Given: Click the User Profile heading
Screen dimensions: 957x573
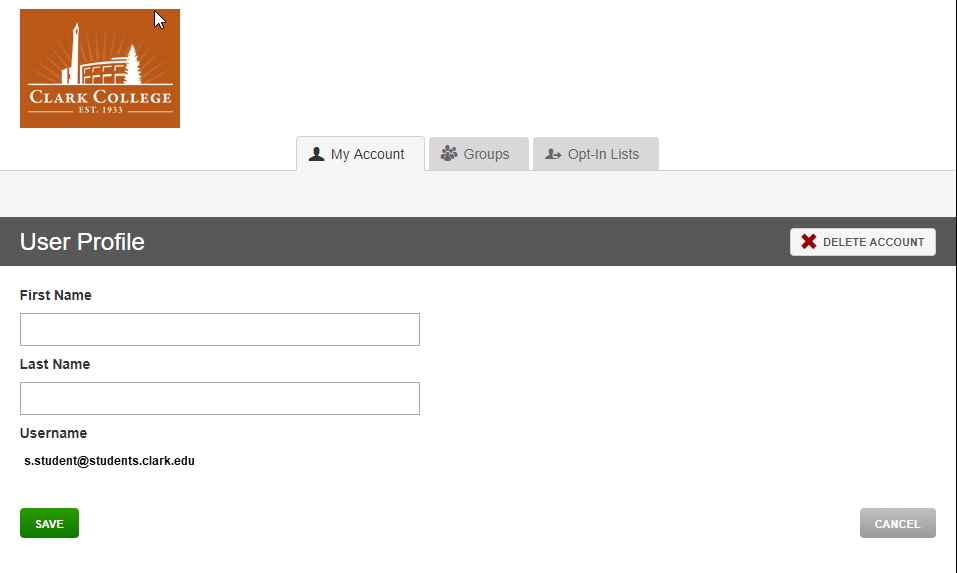Looking at the screenshot, I should [82, 242].
